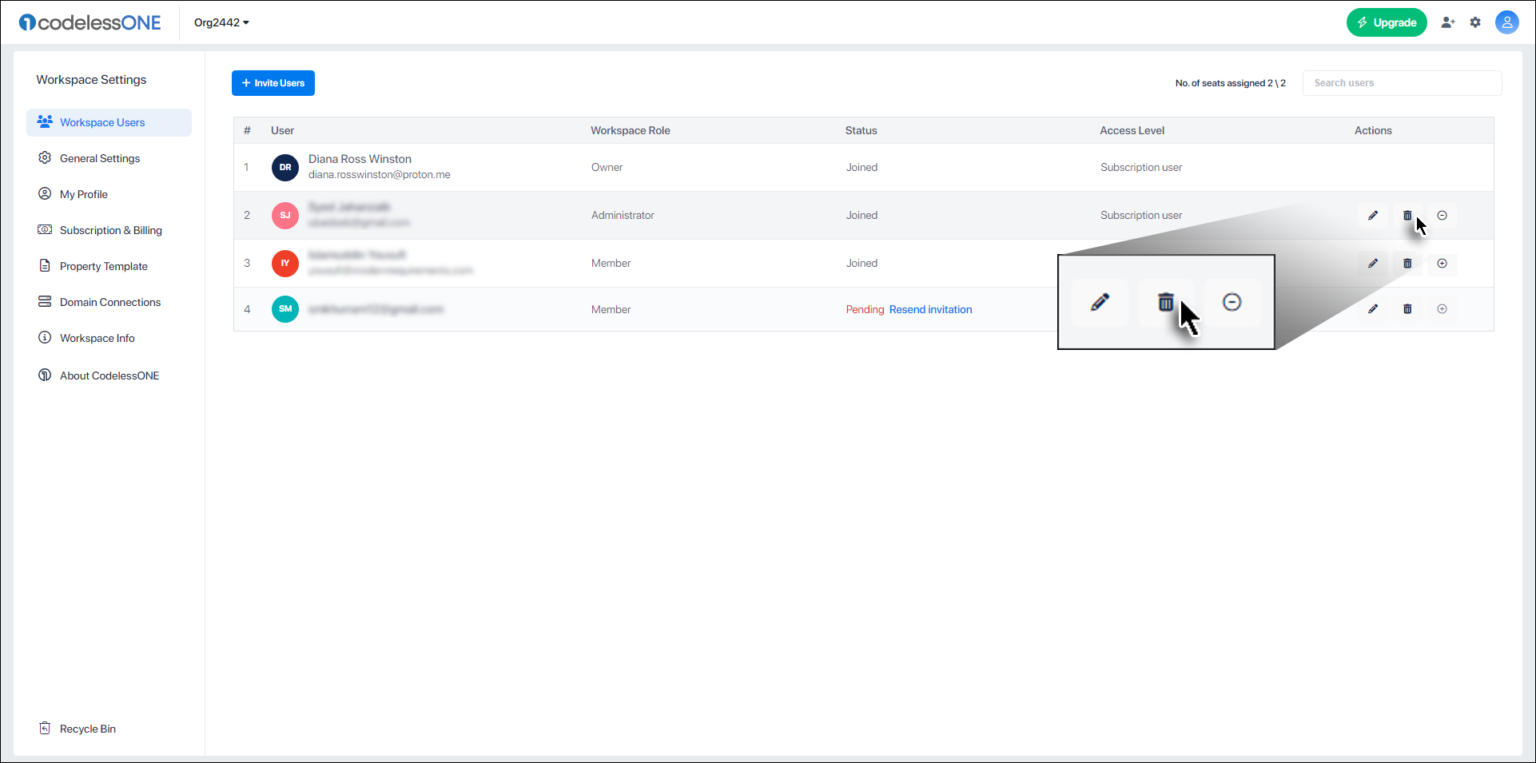Select the Domain Connections icon in the sidebar
Viewport: 1536px width, 763px height.
(x=44, y=301)
